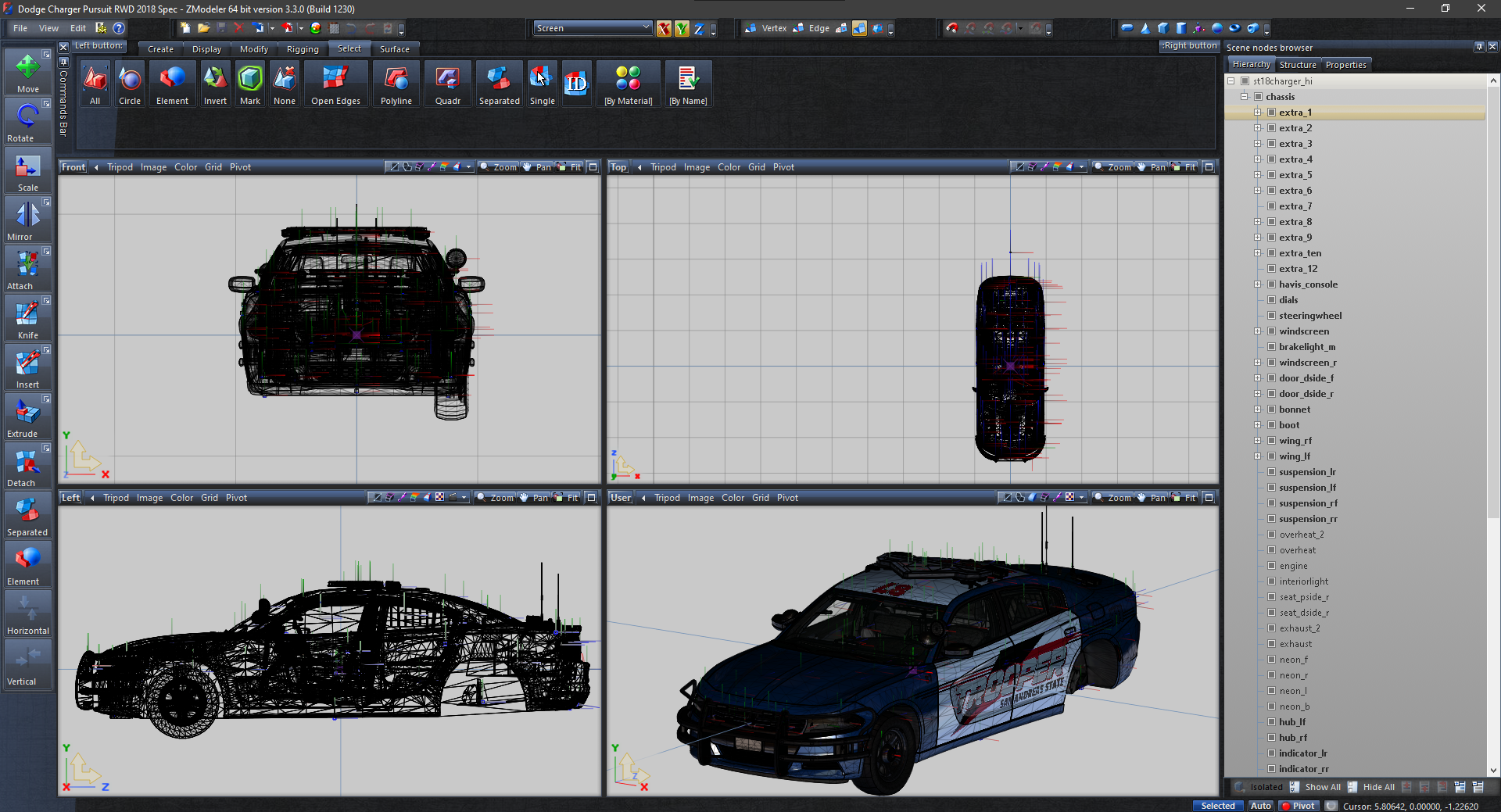Expand the havis_console tree node
This screenshot has width=1501, height=812.
[x=1258, y=284]
